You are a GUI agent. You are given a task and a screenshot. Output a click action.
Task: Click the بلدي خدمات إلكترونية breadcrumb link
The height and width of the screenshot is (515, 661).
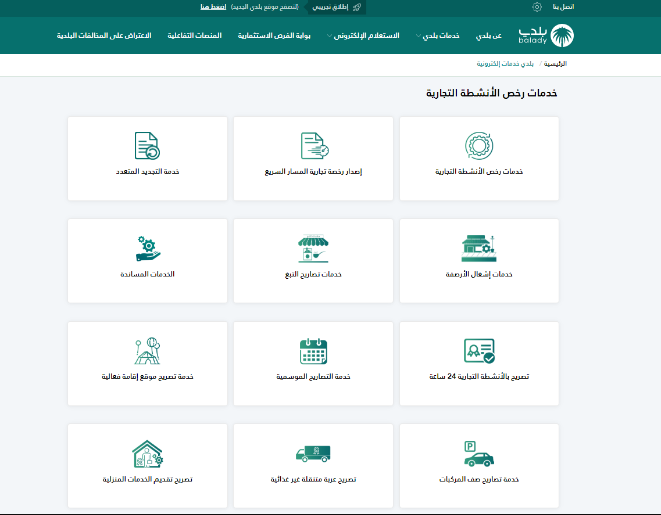[x=505, y=64]
